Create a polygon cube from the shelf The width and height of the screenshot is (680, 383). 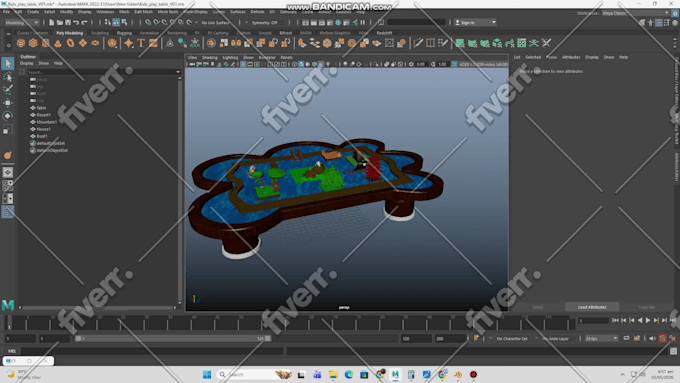(x=33, y=43)
